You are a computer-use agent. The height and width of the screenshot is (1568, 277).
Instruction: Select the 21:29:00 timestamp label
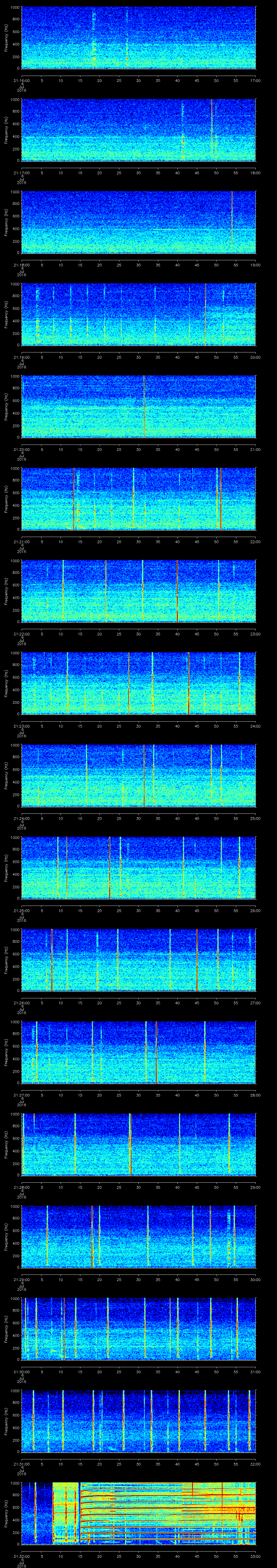[x=21, y=1279]
